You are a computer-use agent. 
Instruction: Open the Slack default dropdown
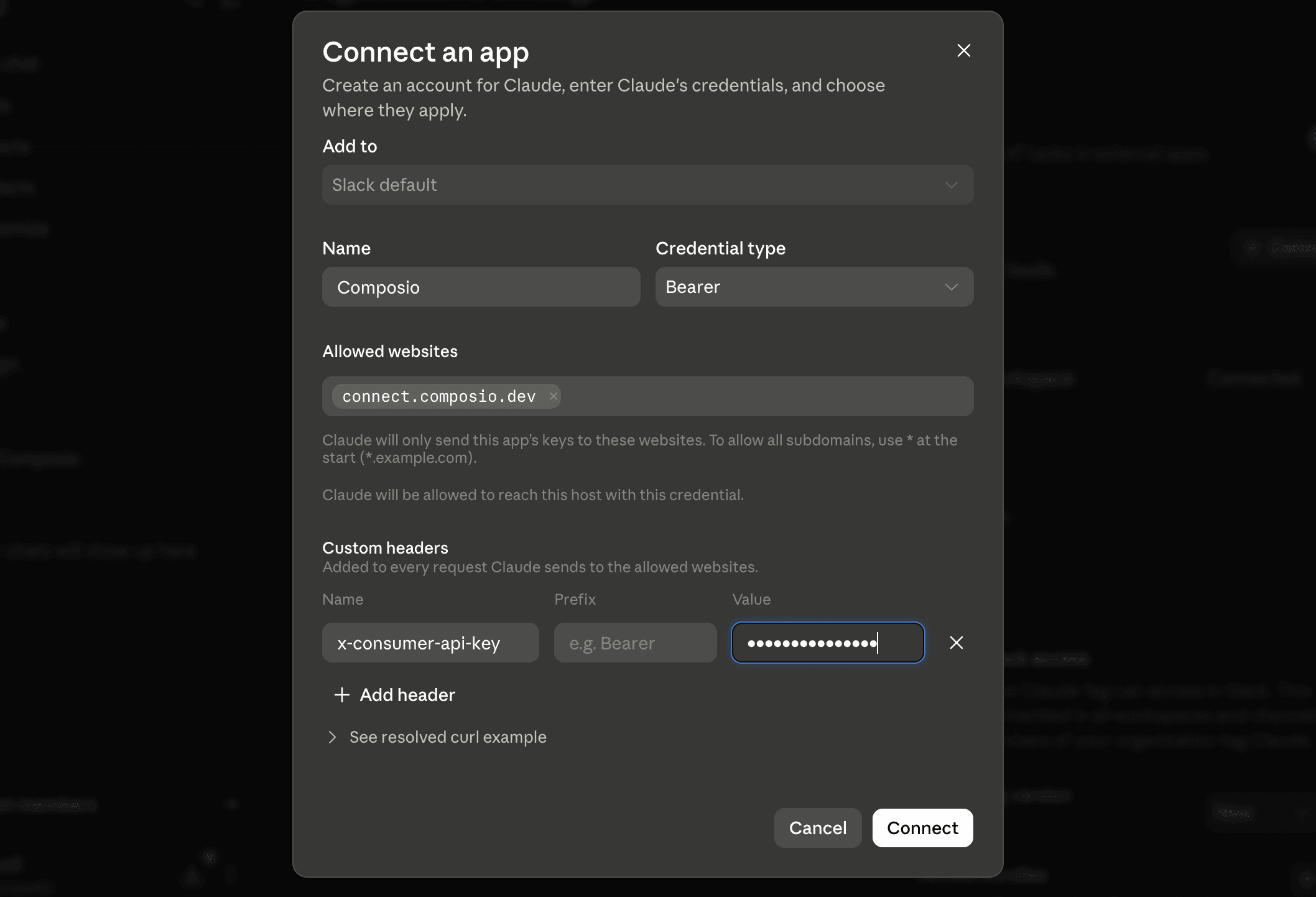pos(647,185)
